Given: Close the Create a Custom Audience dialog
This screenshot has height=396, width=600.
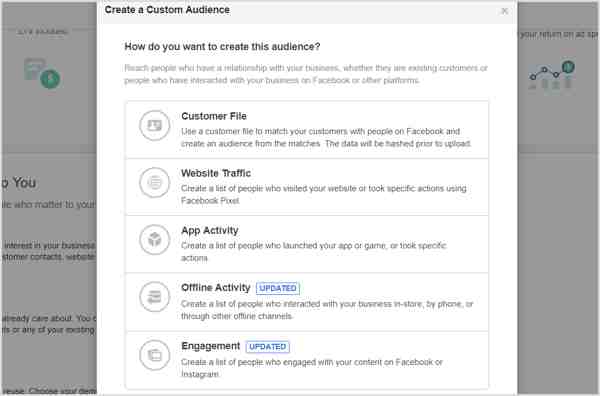Looking at the screenshot, I should point(505,11).
